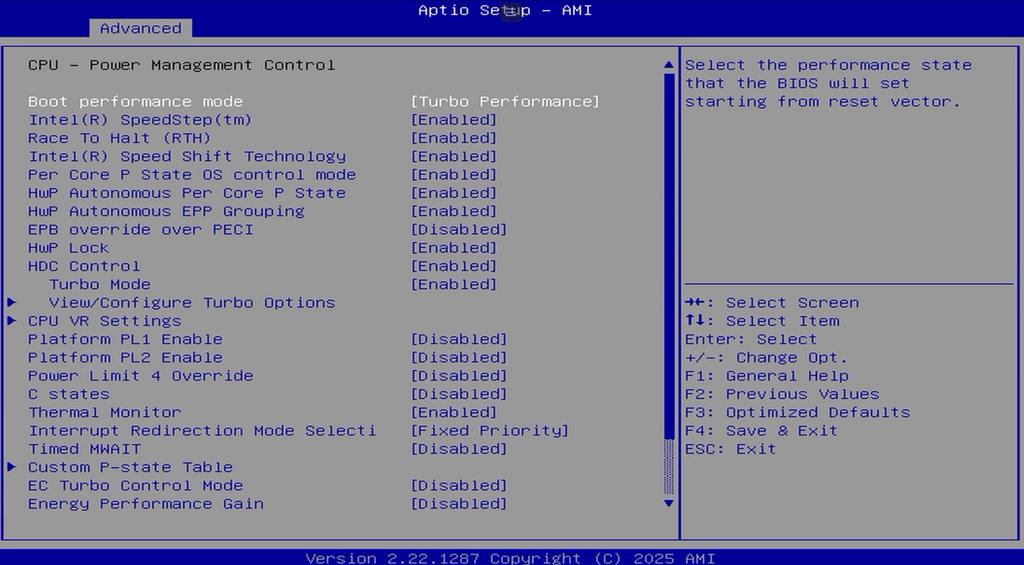1024x565 pixels.
Task: Expand arrow beside View/Configure Turbo Options
Action: [12, 302]
